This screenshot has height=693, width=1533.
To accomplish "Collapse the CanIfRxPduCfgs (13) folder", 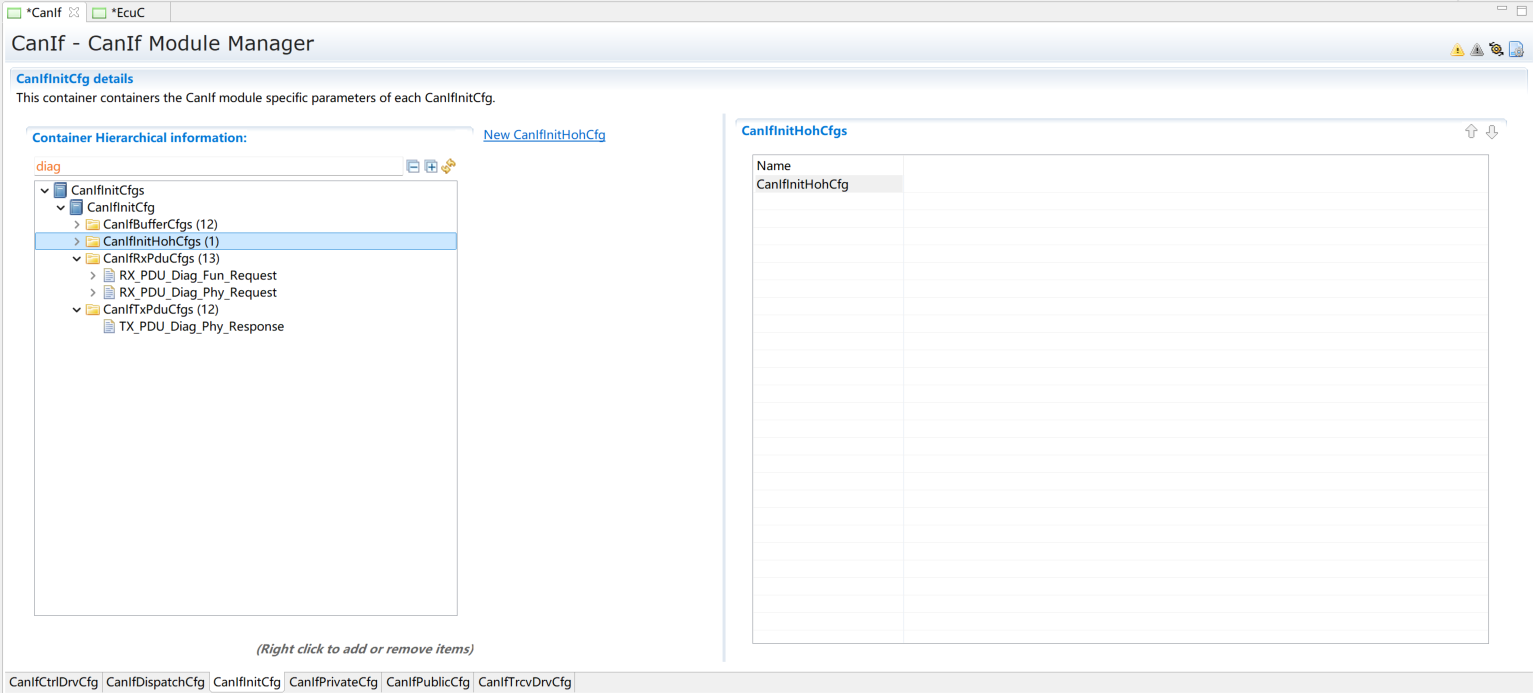I will click(x=77, y=258).
